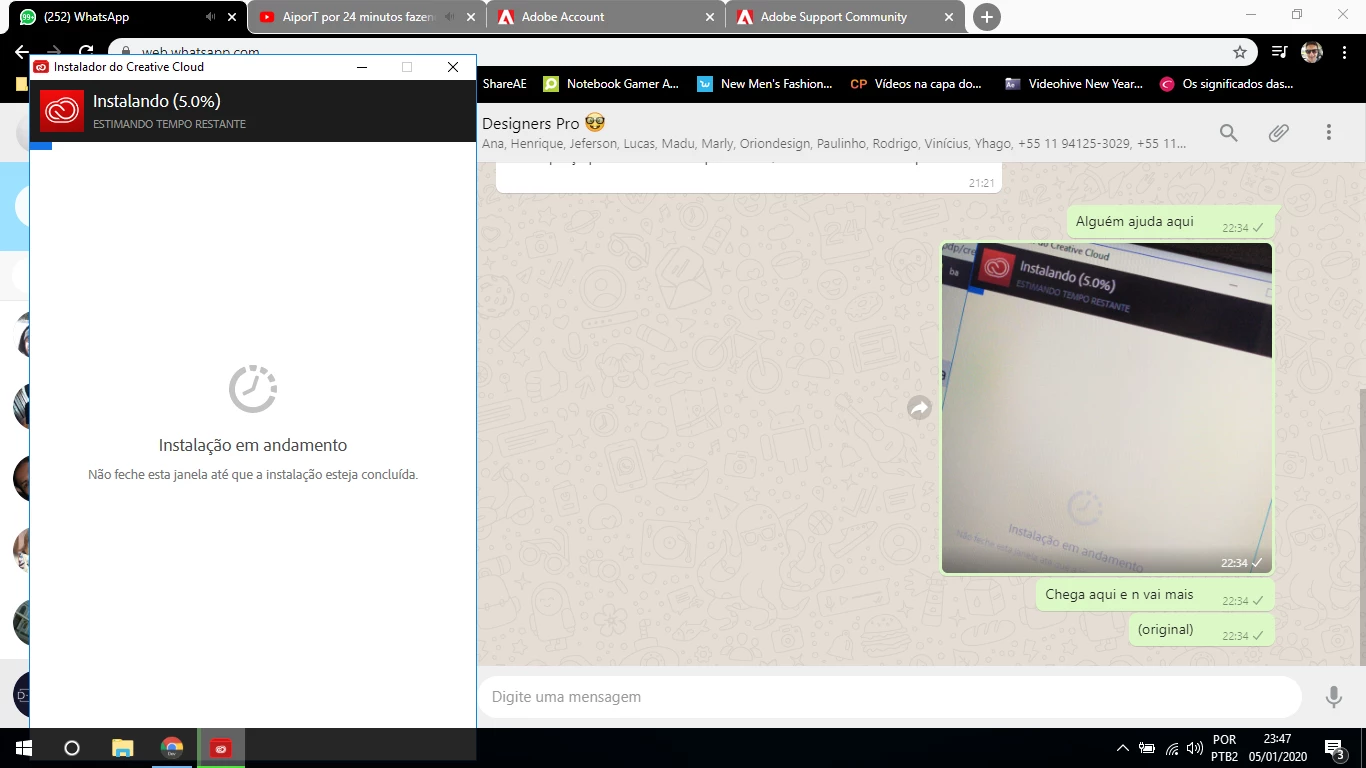Open the shared installer photo thumbnail
Viewport: 1366px width, 768px height.
click(x=1107, y=408)
